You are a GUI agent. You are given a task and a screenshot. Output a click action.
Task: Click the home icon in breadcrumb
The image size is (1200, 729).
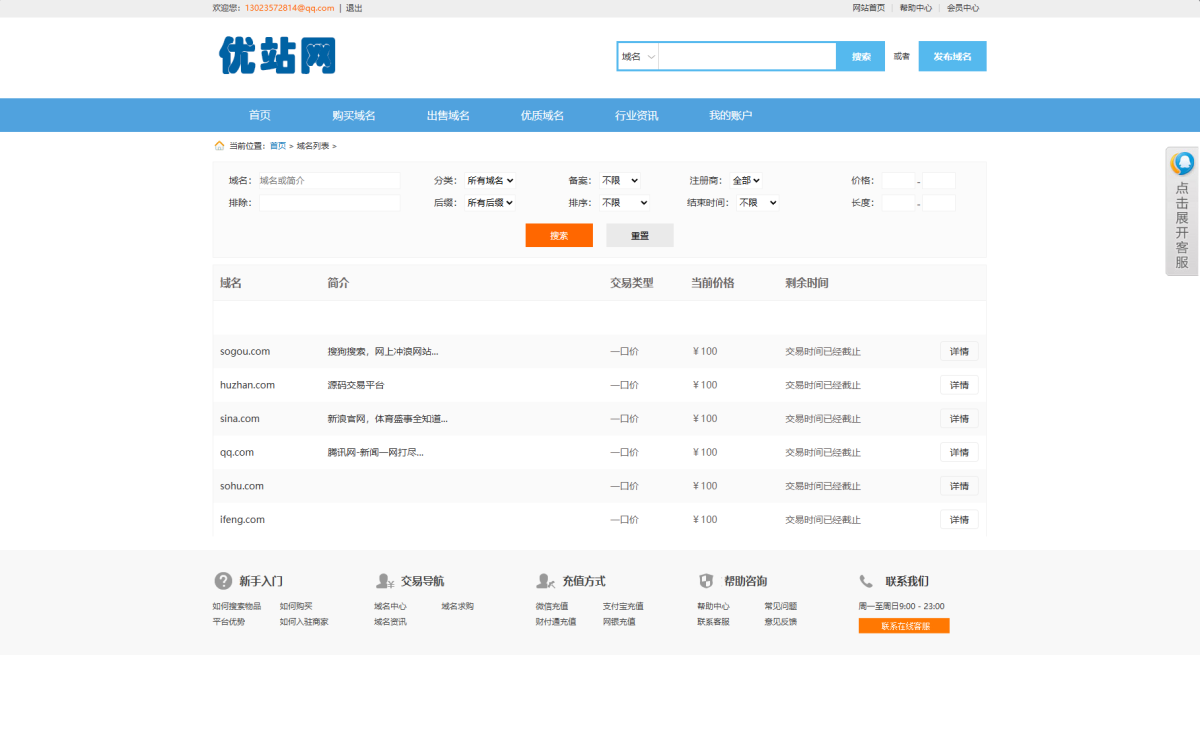219,145
